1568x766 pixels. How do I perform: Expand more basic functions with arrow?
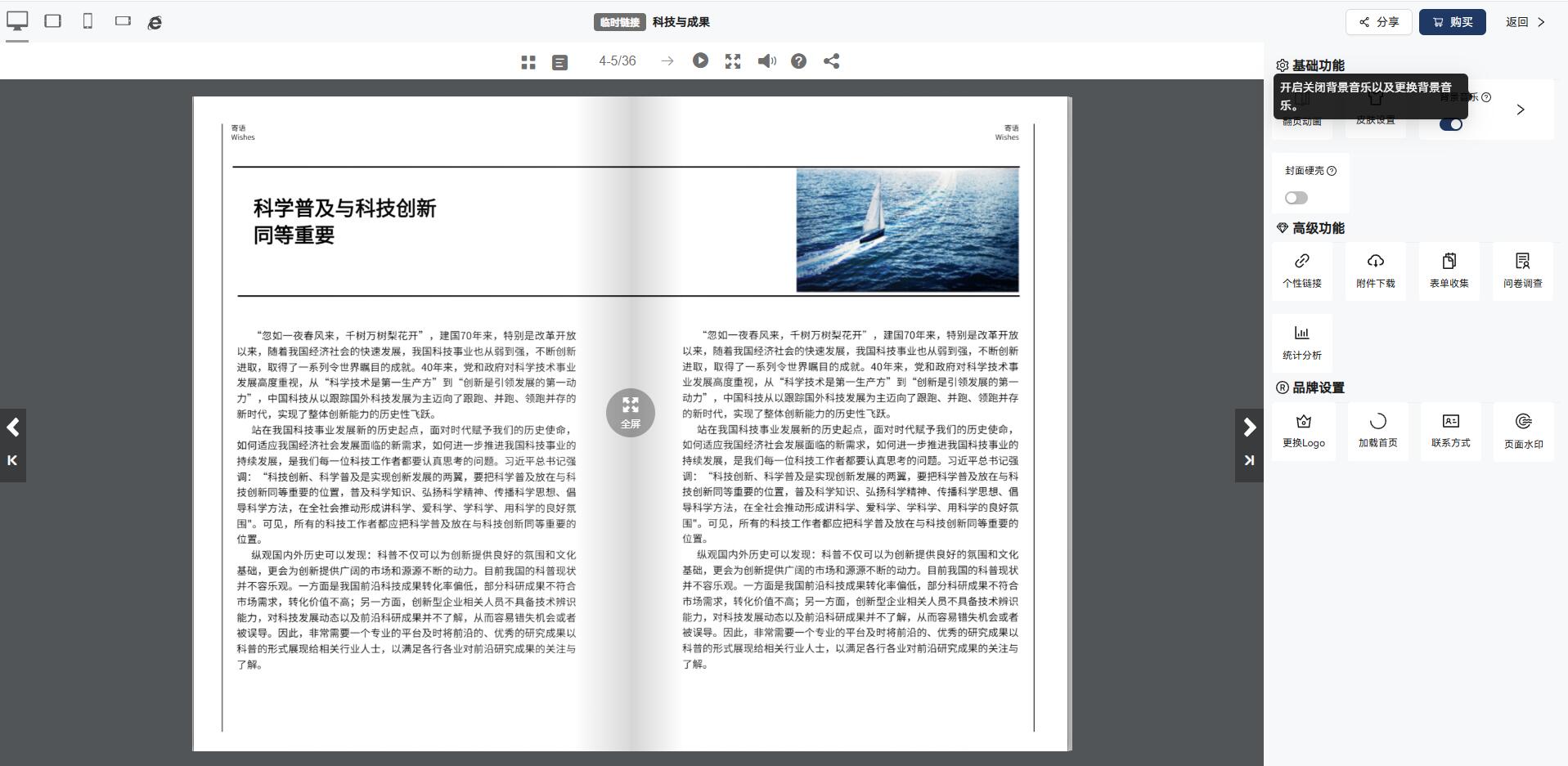click(1521, 110)
